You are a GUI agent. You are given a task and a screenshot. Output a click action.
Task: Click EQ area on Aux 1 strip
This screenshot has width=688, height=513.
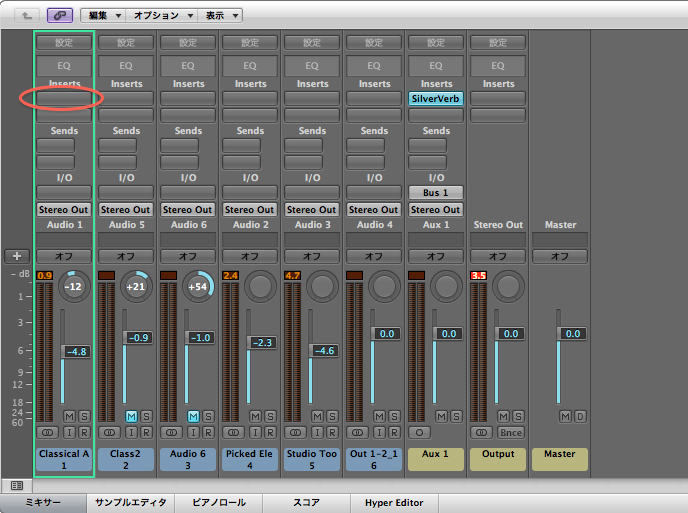tap(436, 66)
